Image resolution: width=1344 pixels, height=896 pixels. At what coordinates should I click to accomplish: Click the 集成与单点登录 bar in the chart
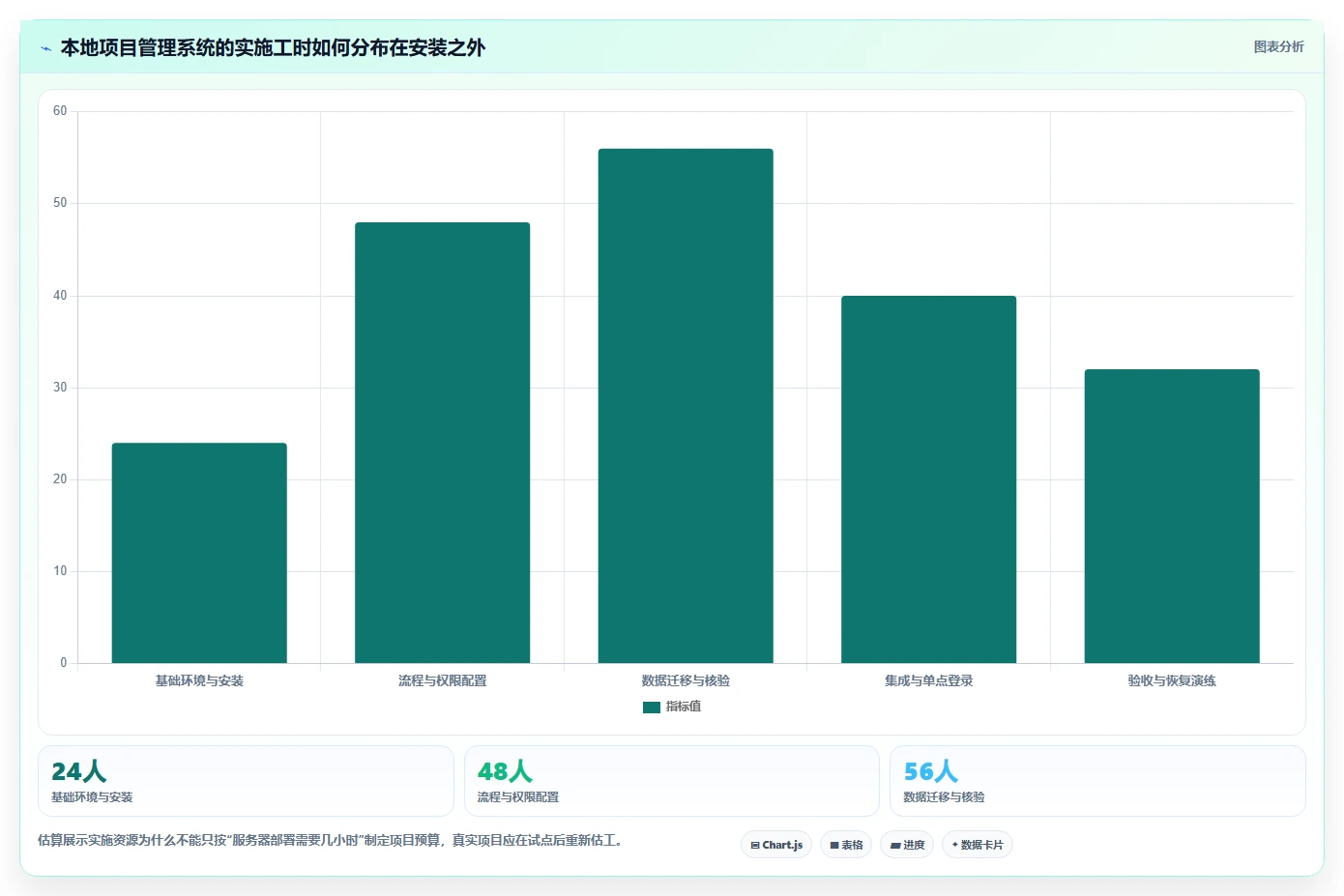point(928,479)
